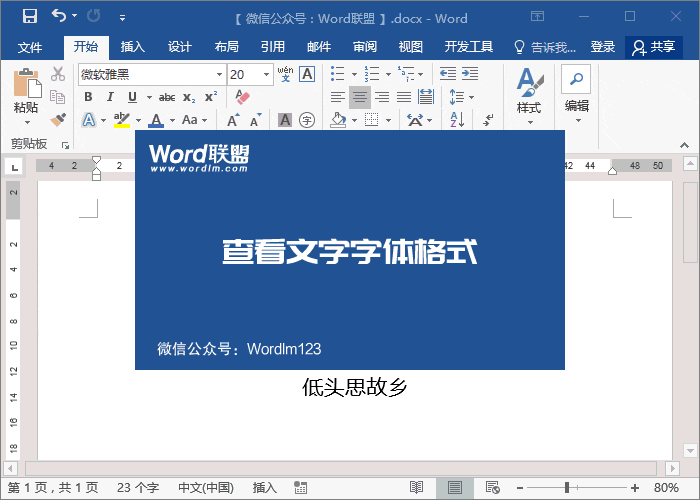Viewport: 700px width, 500px height.
Task: Toggle center alignment
Action: tap(360, 97)
